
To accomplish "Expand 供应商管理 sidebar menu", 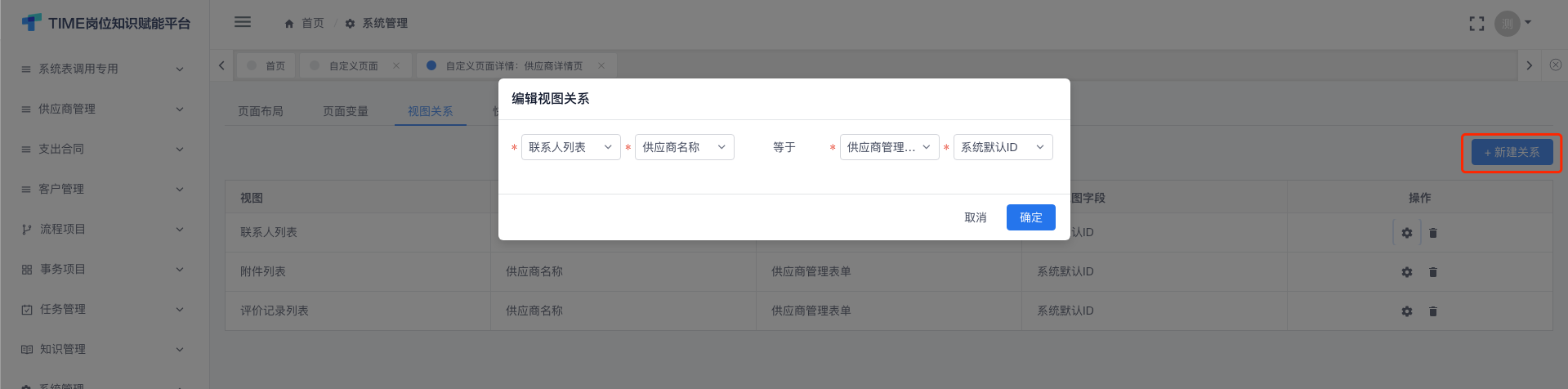I will tap(105, 109).
